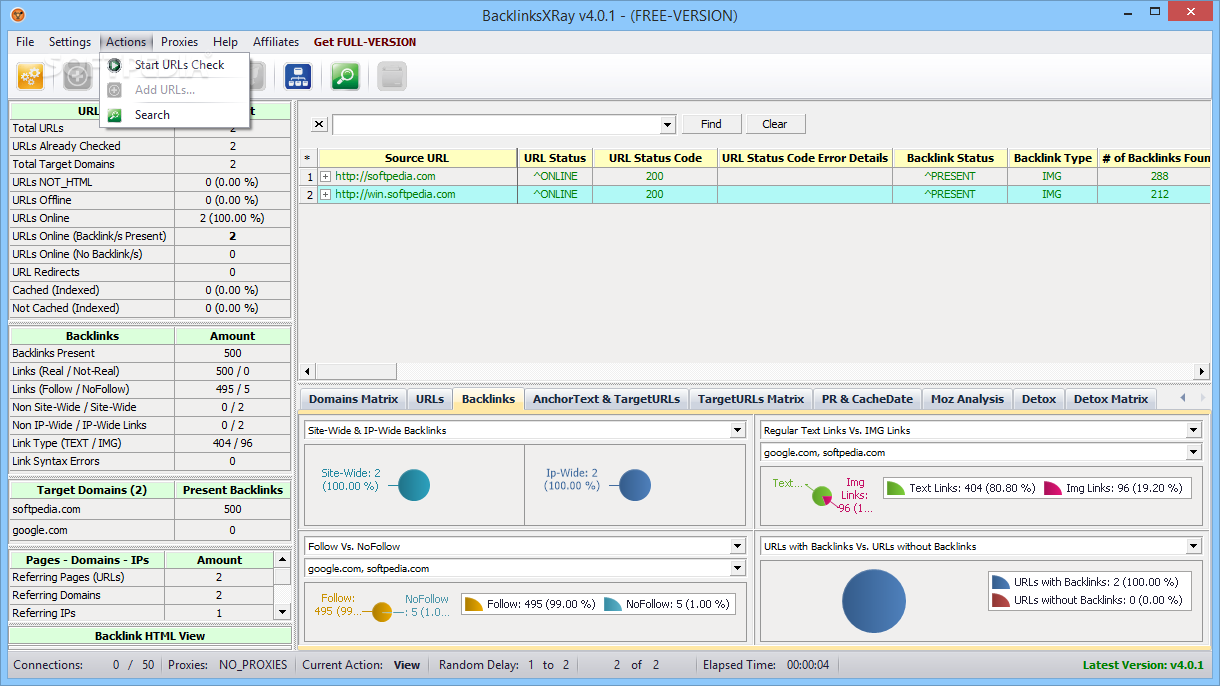This screenshot has height=686, width=1220.
Task: Sort by the Backlink Status column header
Action: pos(950,158)
